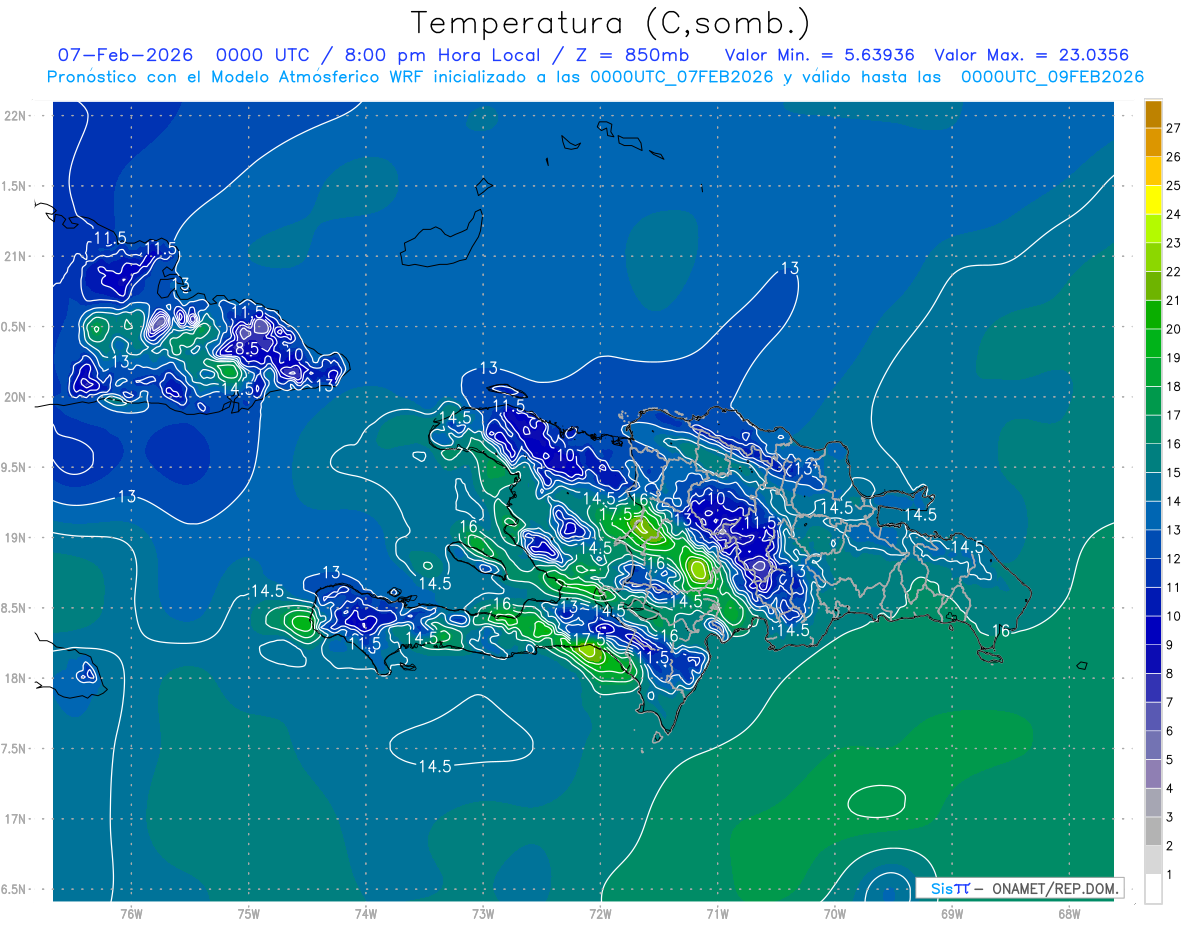
Task: Click the "69W" longitude axis label
Action: click(x=951, y=914)
